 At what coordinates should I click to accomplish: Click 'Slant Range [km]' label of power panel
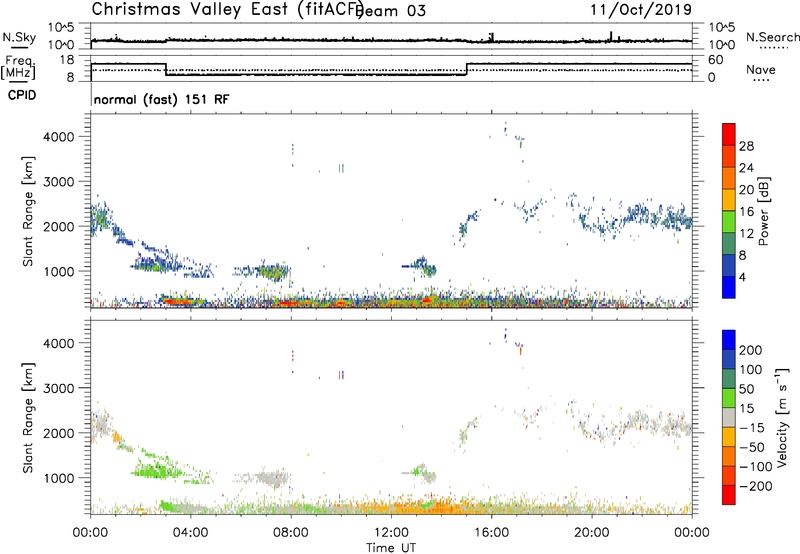(28, 211)
